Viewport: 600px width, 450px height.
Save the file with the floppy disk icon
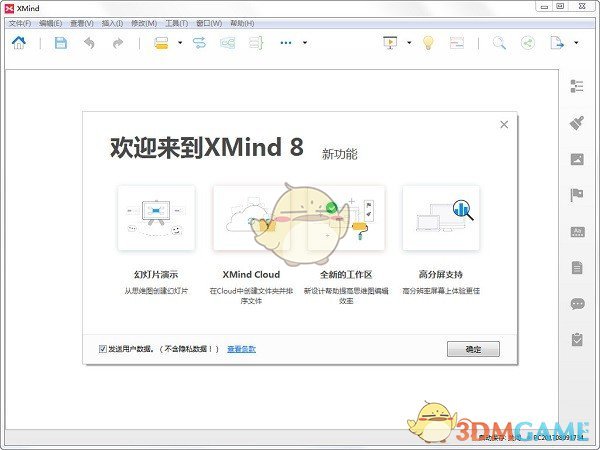(61, 42)
